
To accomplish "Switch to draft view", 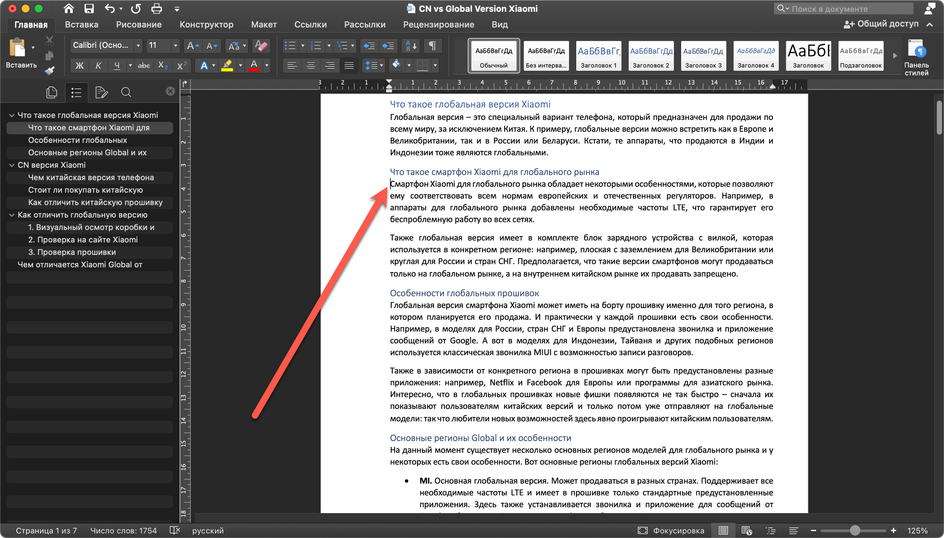I will 793,530.
